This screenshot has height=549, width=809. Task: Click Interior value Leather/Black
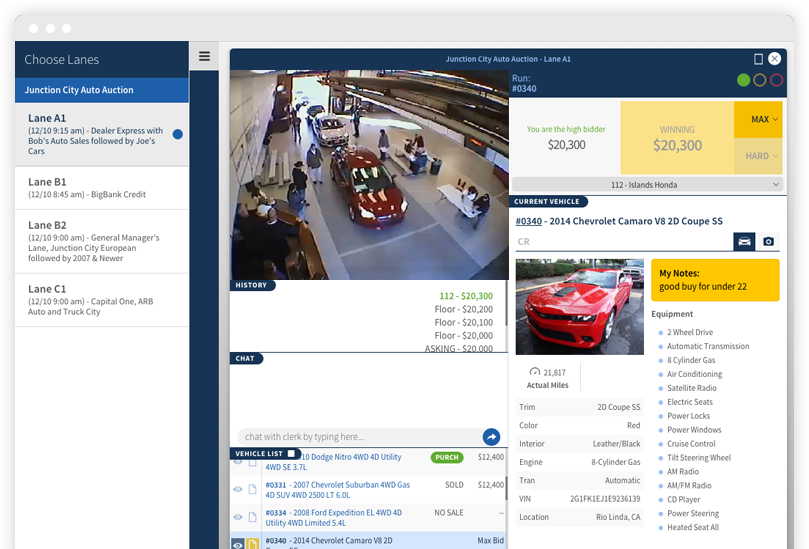click(616, 444)
